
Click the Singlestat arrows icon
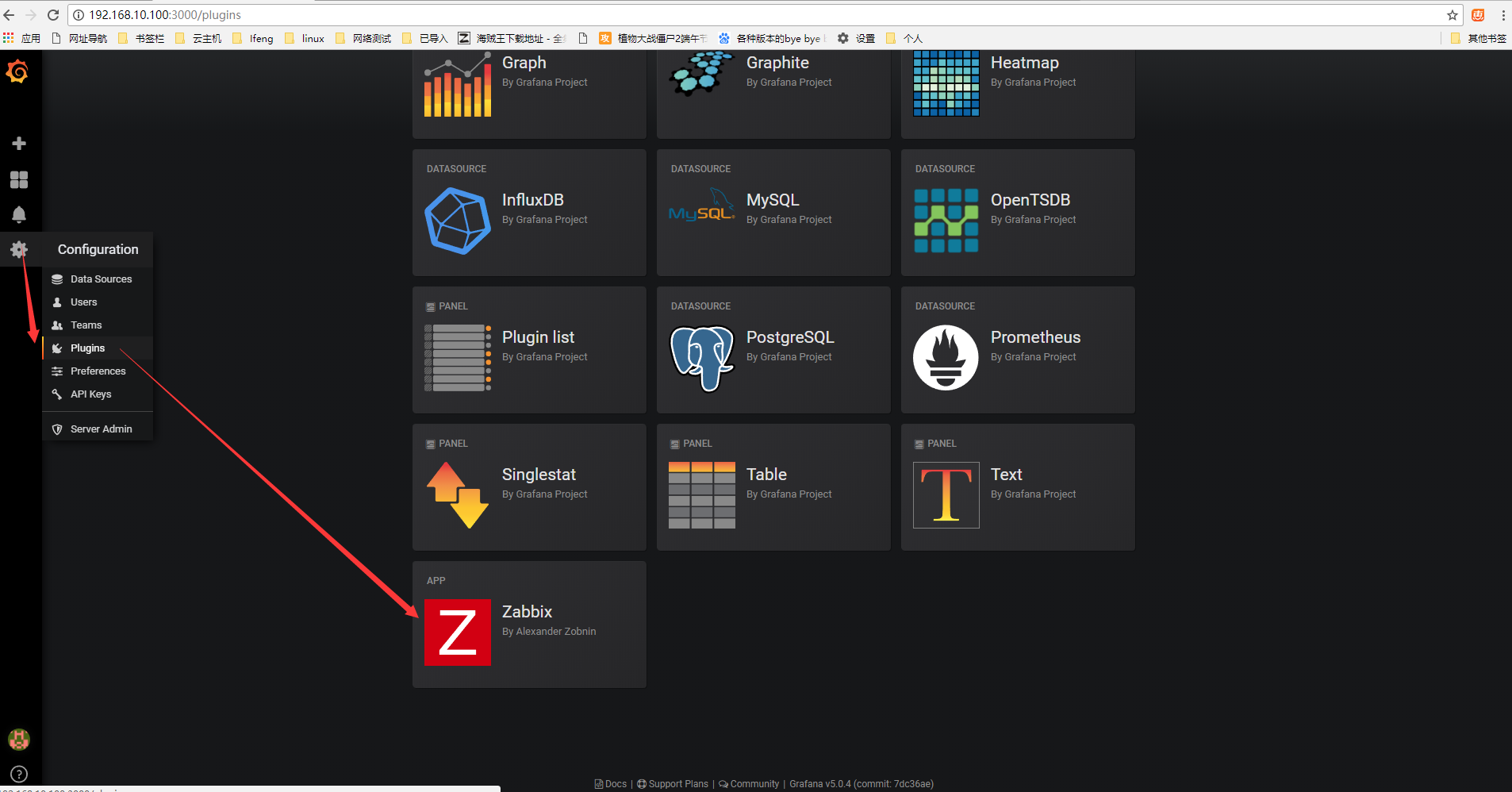click(458, 495)
